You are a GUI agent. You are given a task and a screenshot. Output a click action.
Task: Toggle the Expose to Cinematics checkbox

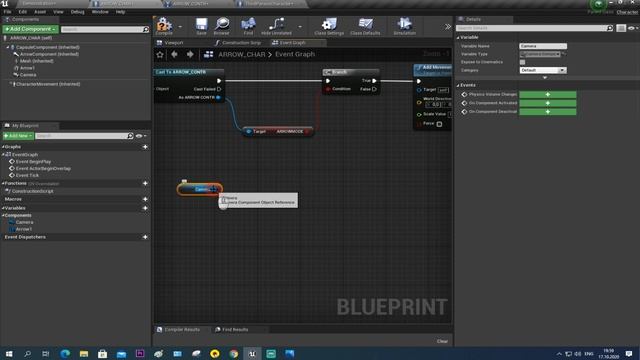pyautogui.click(x=522, y=62)
